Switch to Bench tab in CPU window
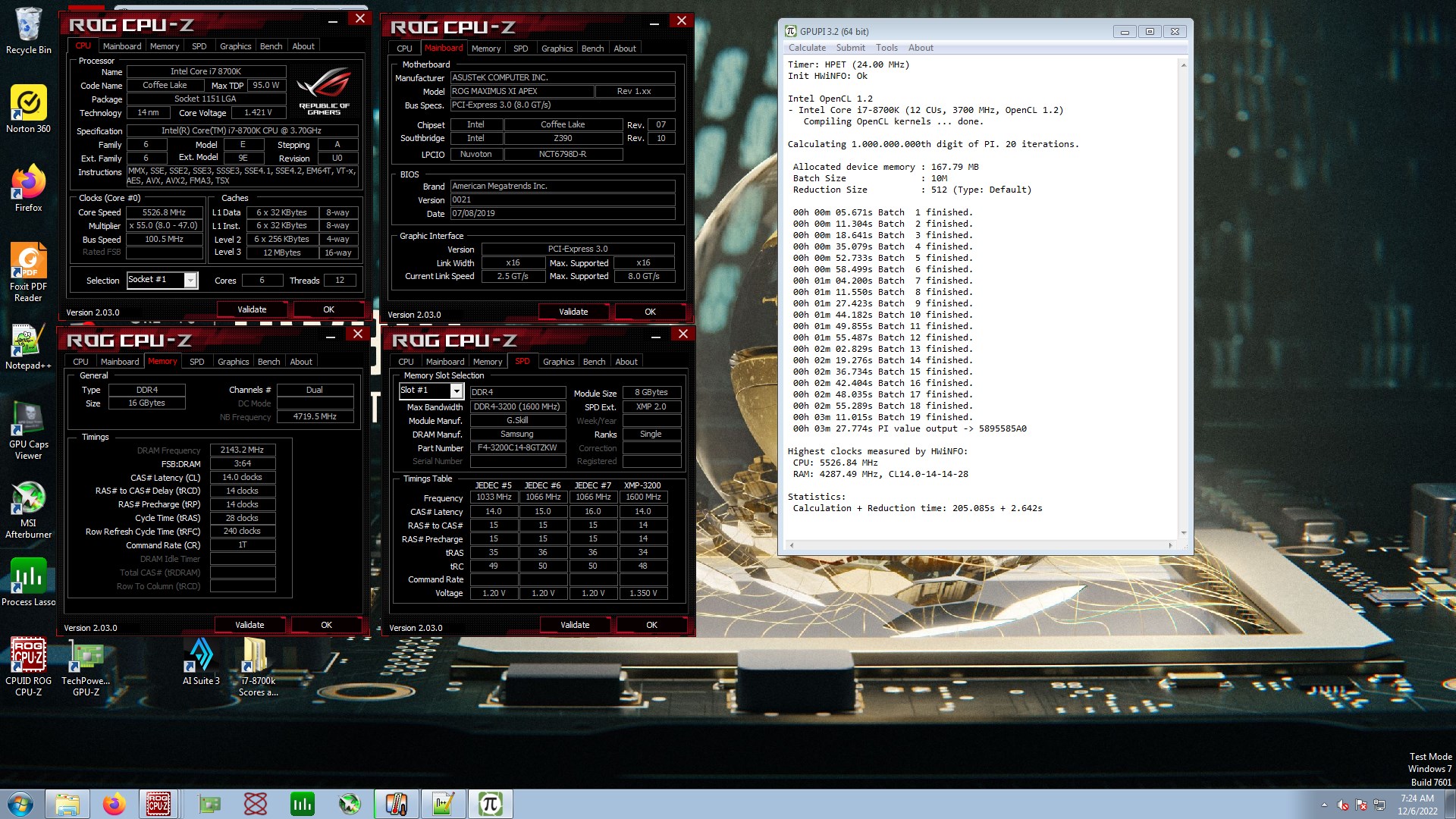The image size is (1456, 819). 271,46
